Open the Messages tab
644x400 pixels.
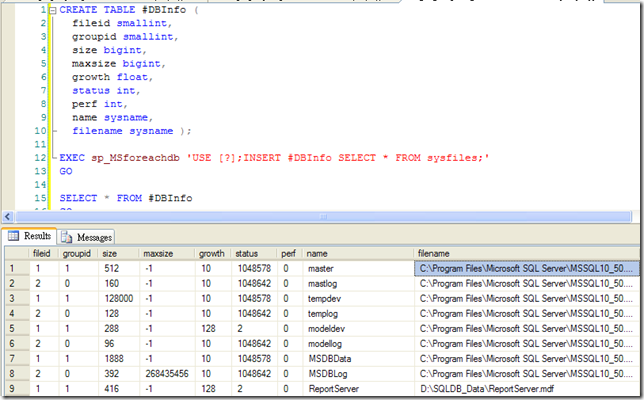[86, 237]
